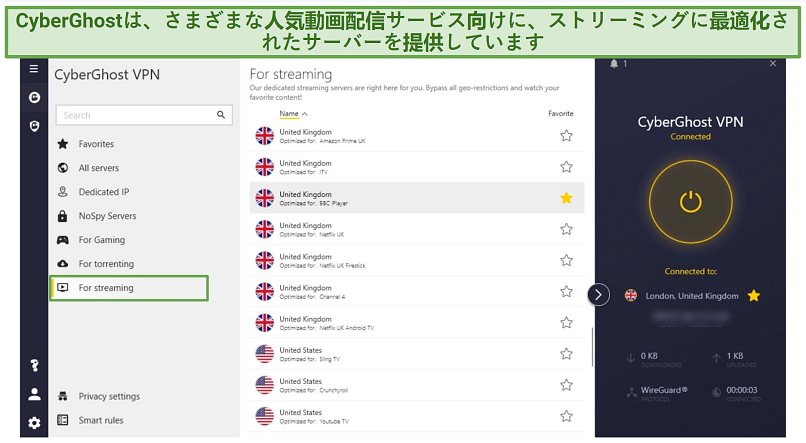Click the NoSpy Servers lock icon
This screenshot has height=443, width=806.
(63, 216)
